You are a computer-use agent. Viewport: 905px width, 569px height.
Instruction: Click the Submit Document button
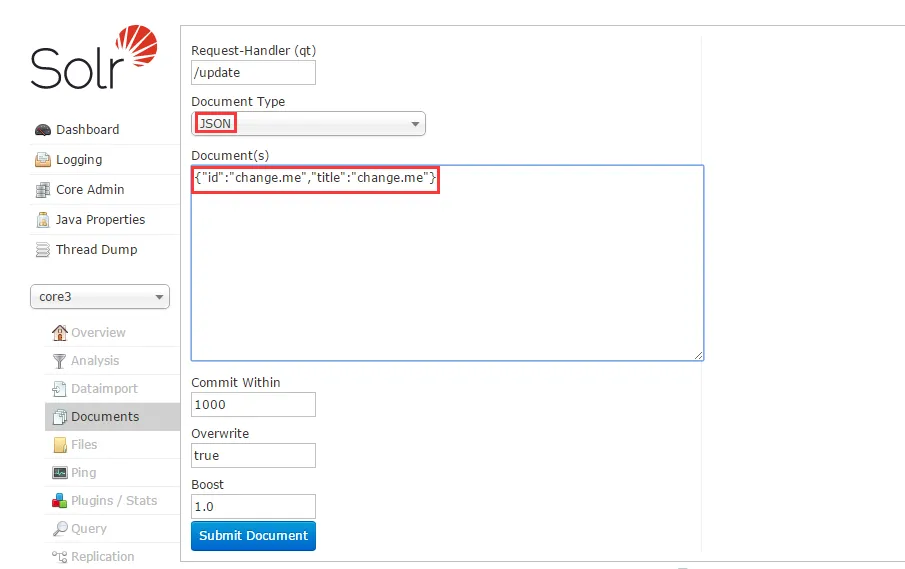253,536
